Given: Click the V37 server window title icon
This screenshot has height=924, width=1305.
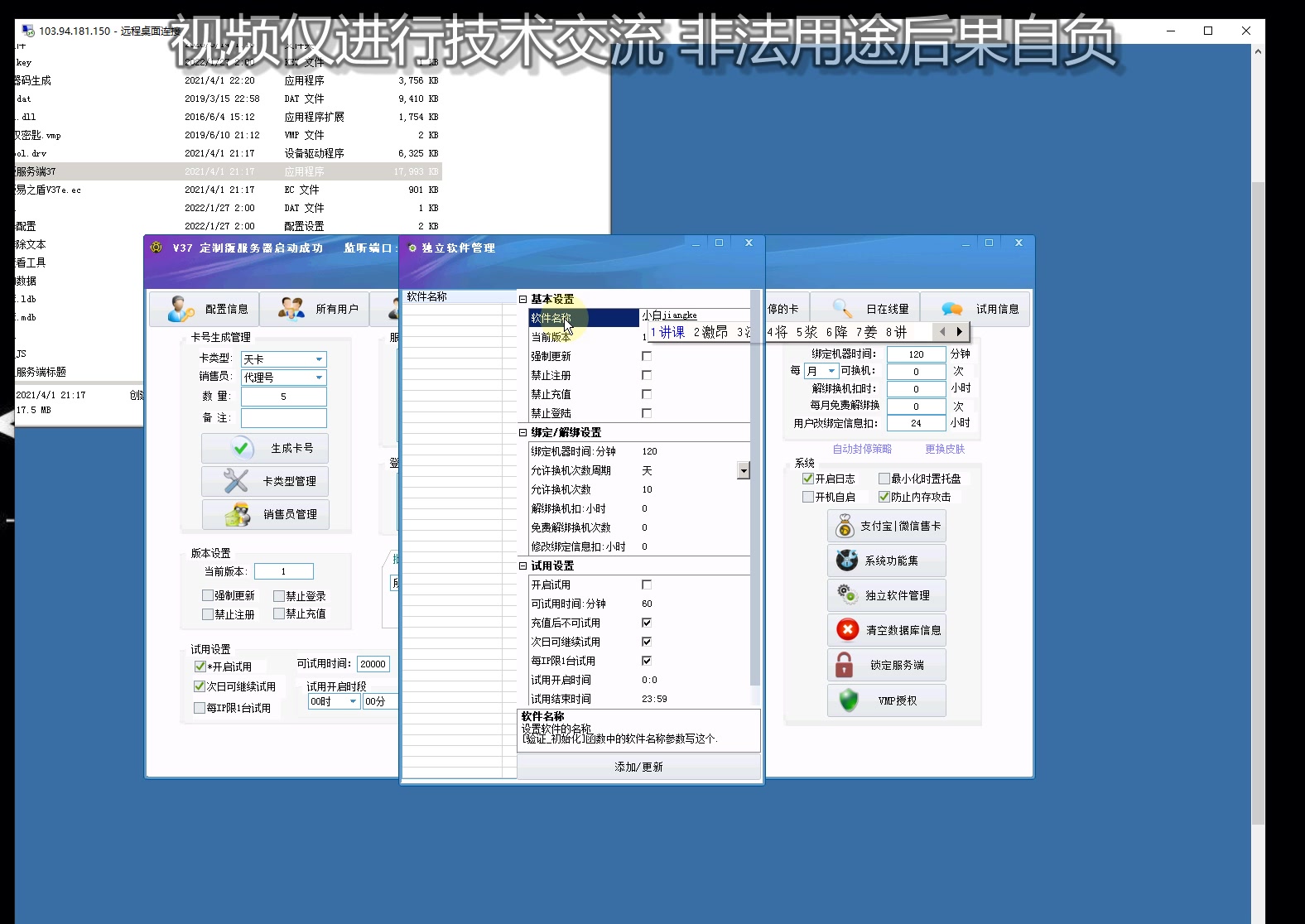Looking at the screenshot, I should click(156, 248).
